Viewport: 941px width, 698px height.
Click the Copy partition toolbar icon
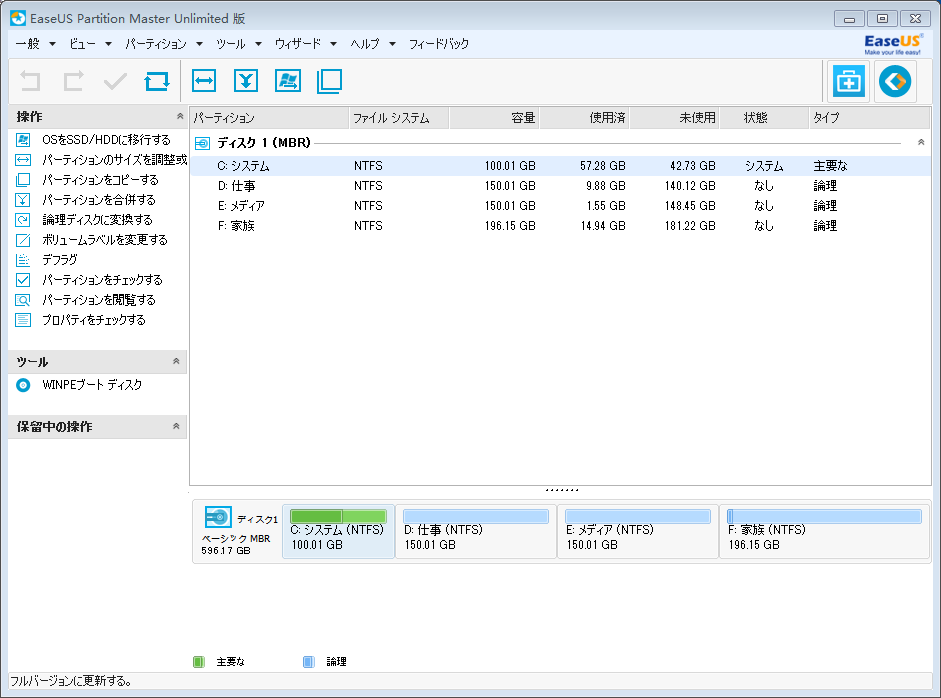pos(329,81)
